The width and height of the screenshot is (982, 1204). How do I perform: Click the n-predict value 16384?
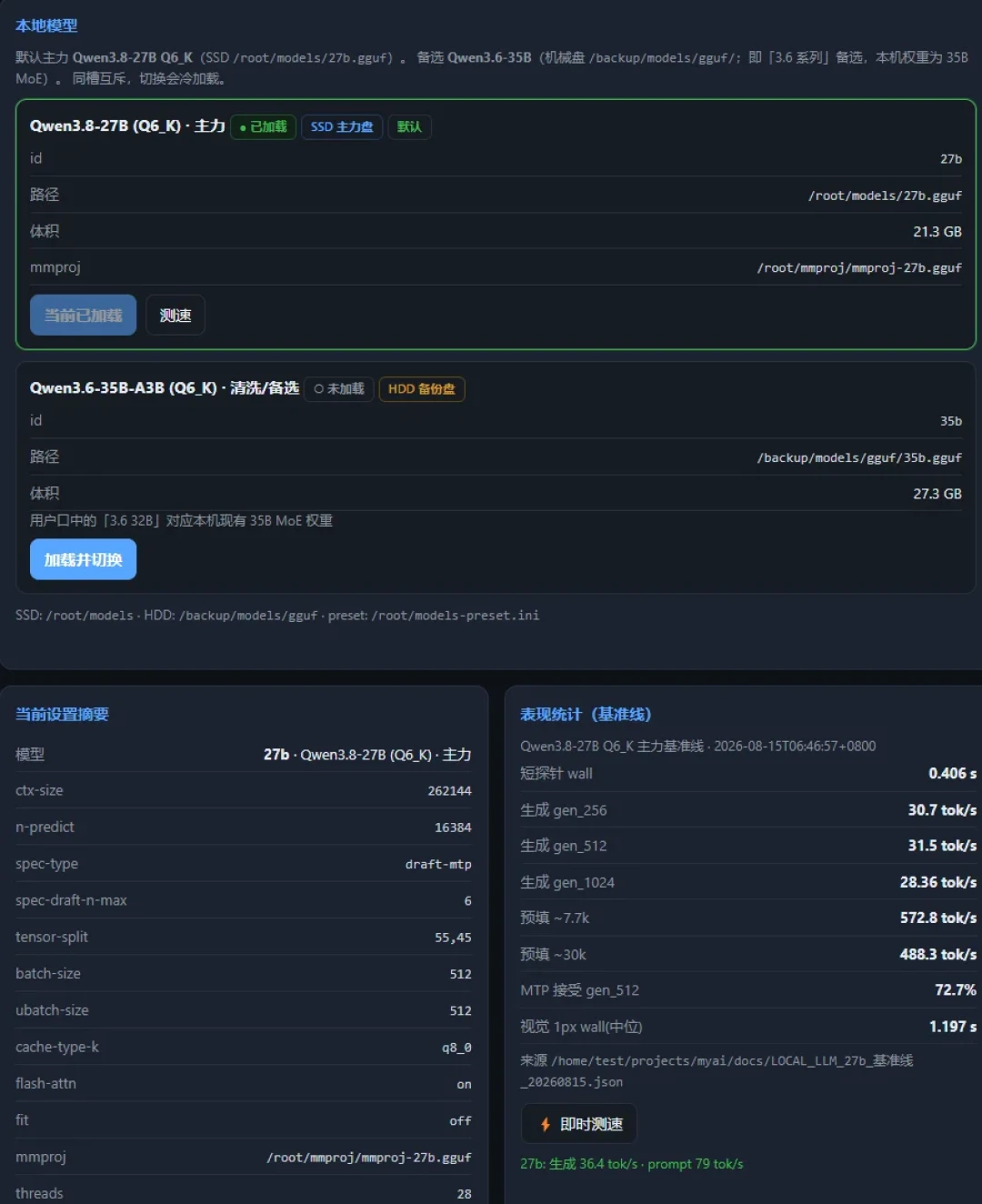tap(453, 828)
